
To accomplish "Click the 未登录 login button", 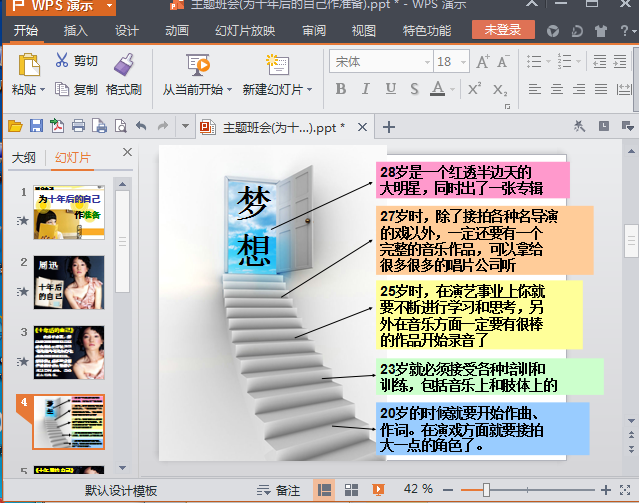I will click(x=503, y=30).
